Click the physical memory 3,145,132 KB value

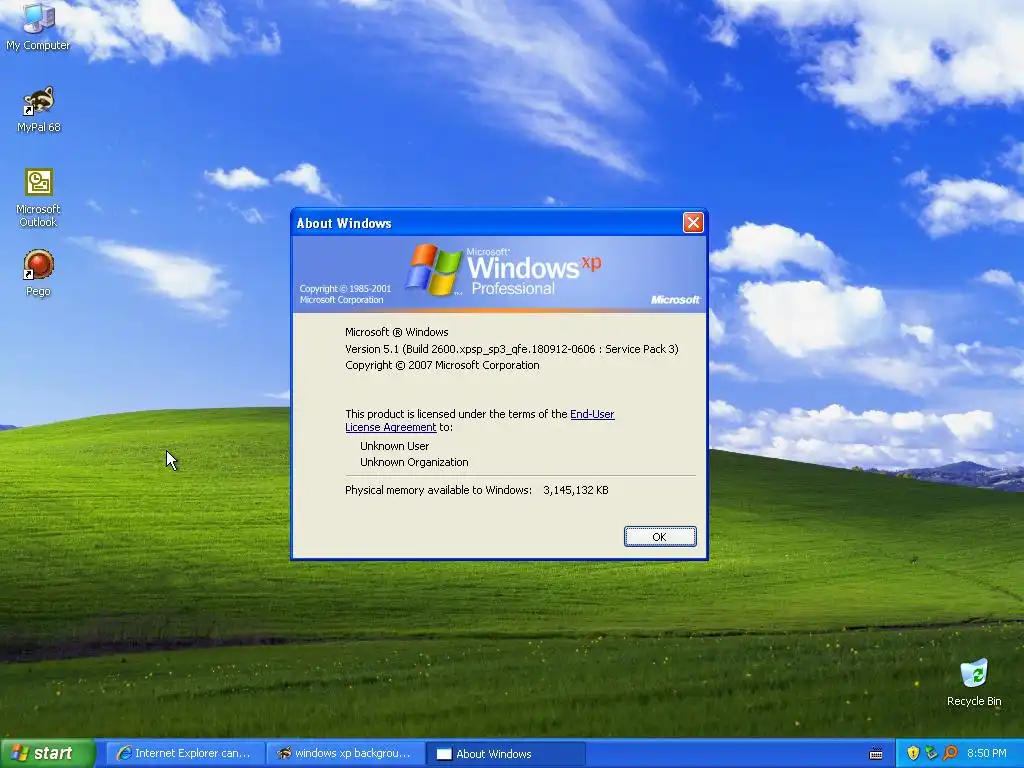pos(575,490)
